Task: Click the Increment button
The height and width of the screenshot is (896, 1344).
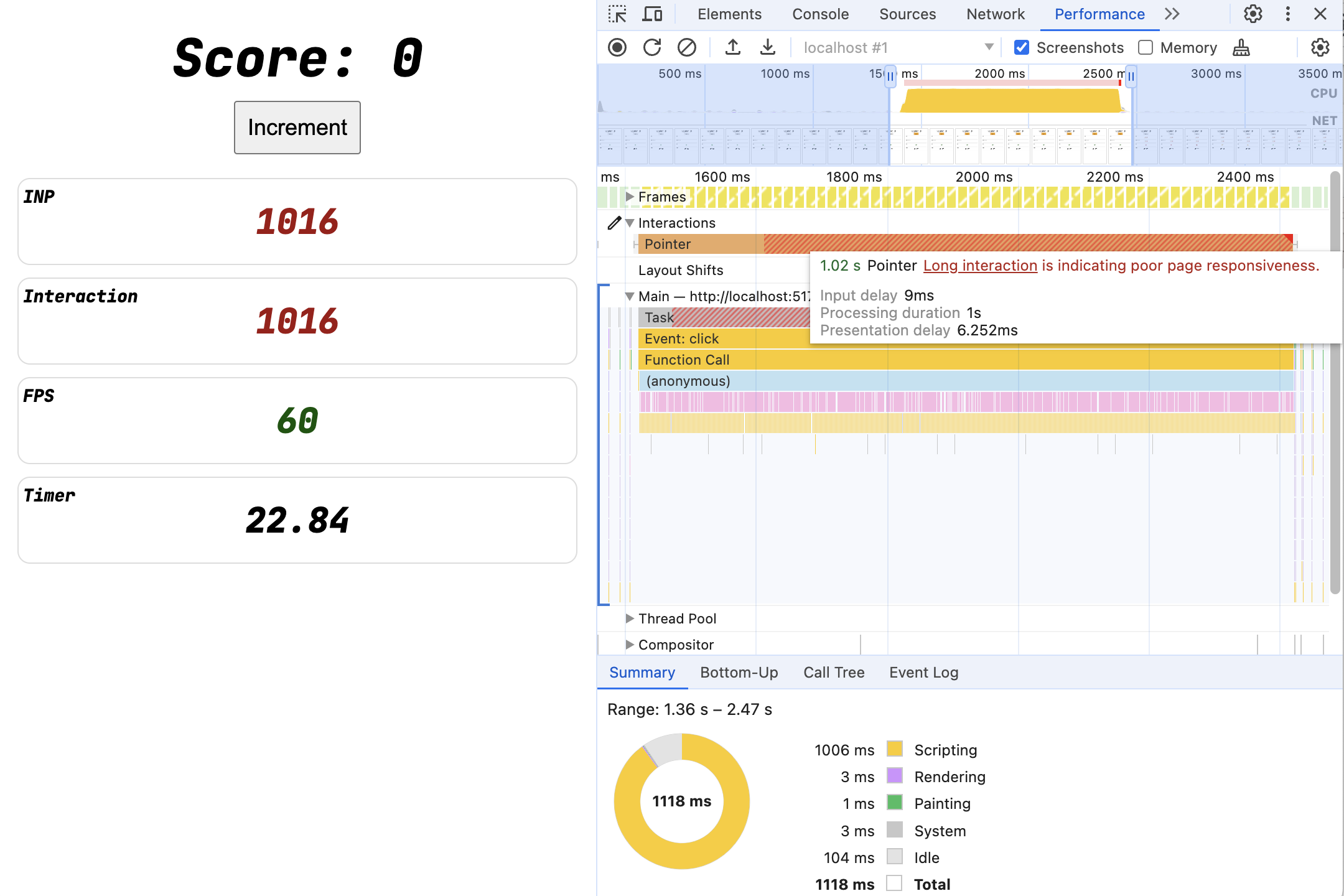Action: coord(296,127)
